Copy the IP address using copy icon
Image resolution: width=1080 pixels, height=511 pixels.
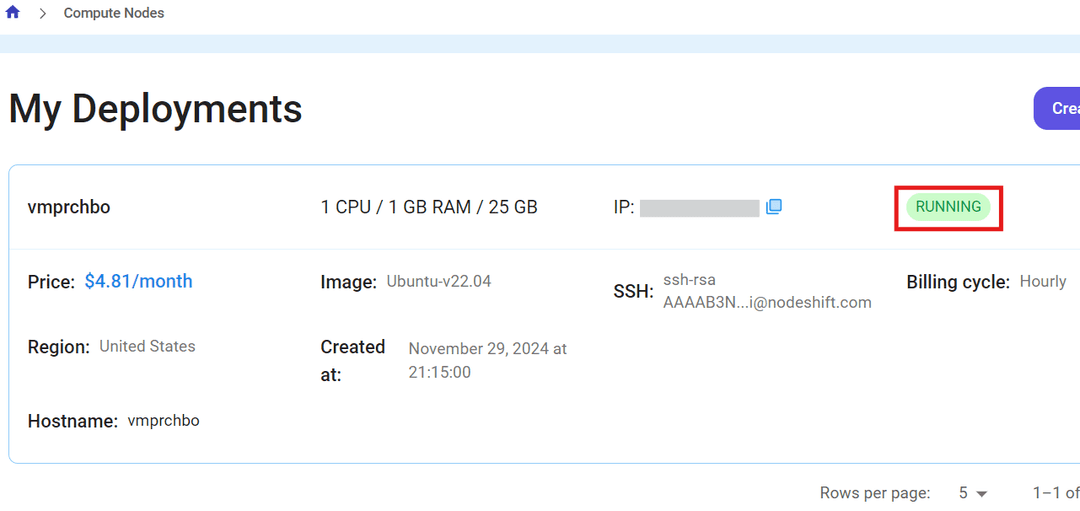point(773,207)
